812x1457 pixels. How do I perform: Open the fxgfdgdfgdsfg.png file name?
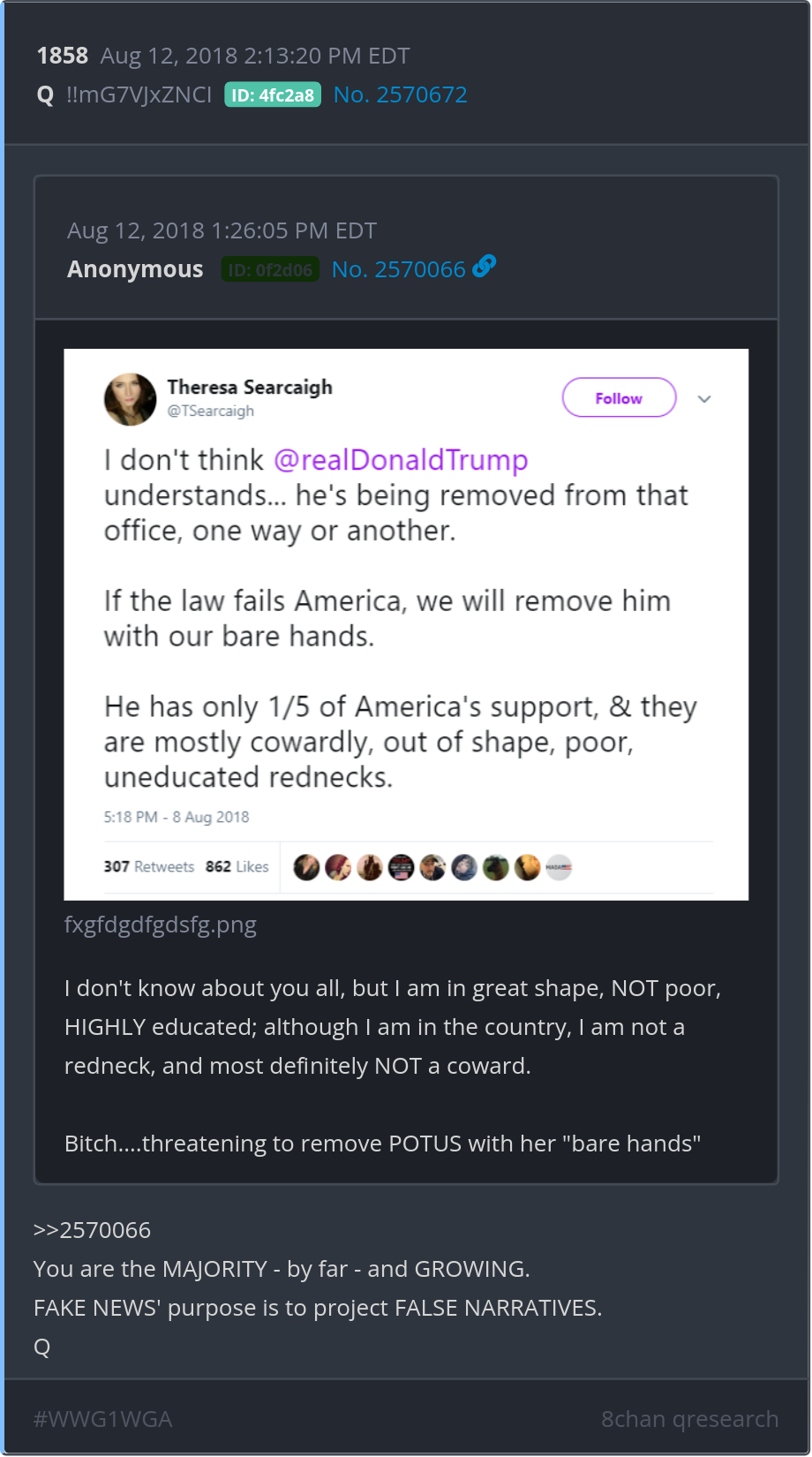(x=161, y=925)
